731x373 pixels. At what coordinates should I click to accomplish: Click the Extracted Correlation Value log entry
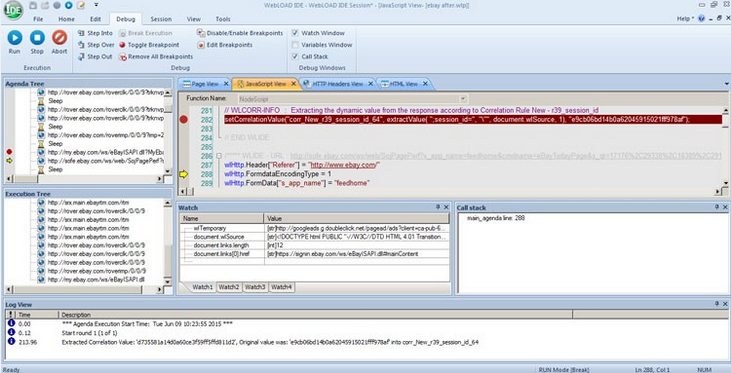270,342
